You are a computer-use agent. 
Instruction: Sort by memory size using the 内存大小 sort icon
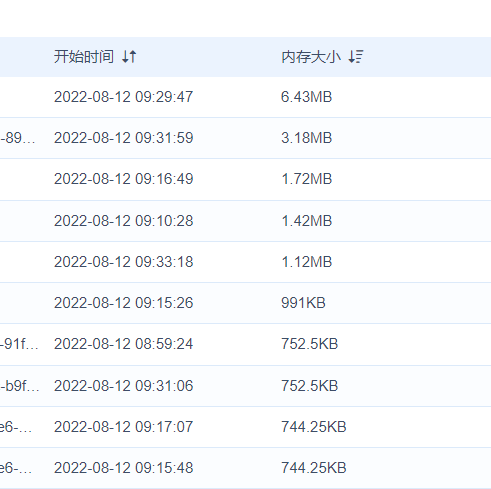[x=356, y=57]
